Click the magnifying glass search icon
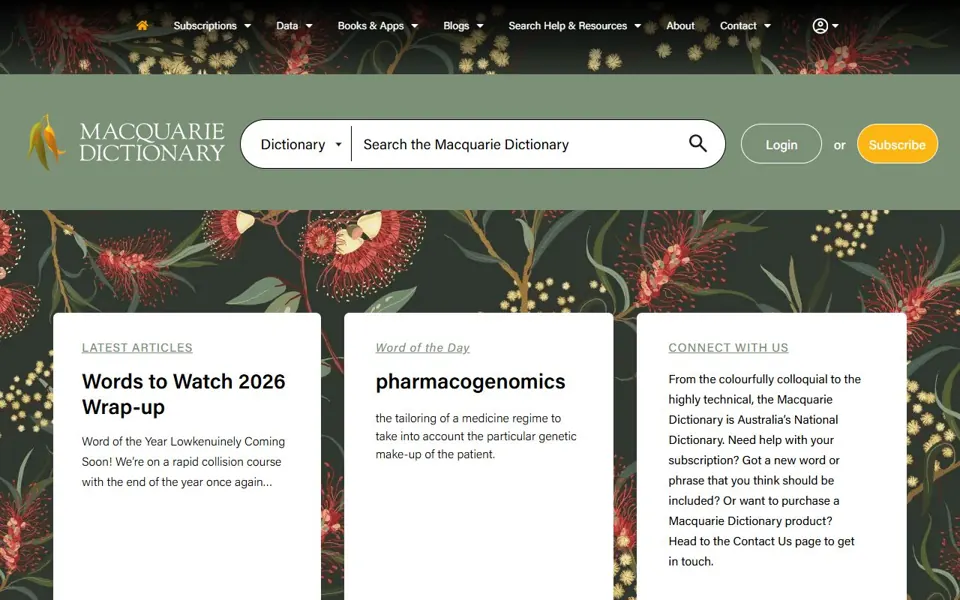960x600 pixels. pyautogui.click(x=697, y=143)
